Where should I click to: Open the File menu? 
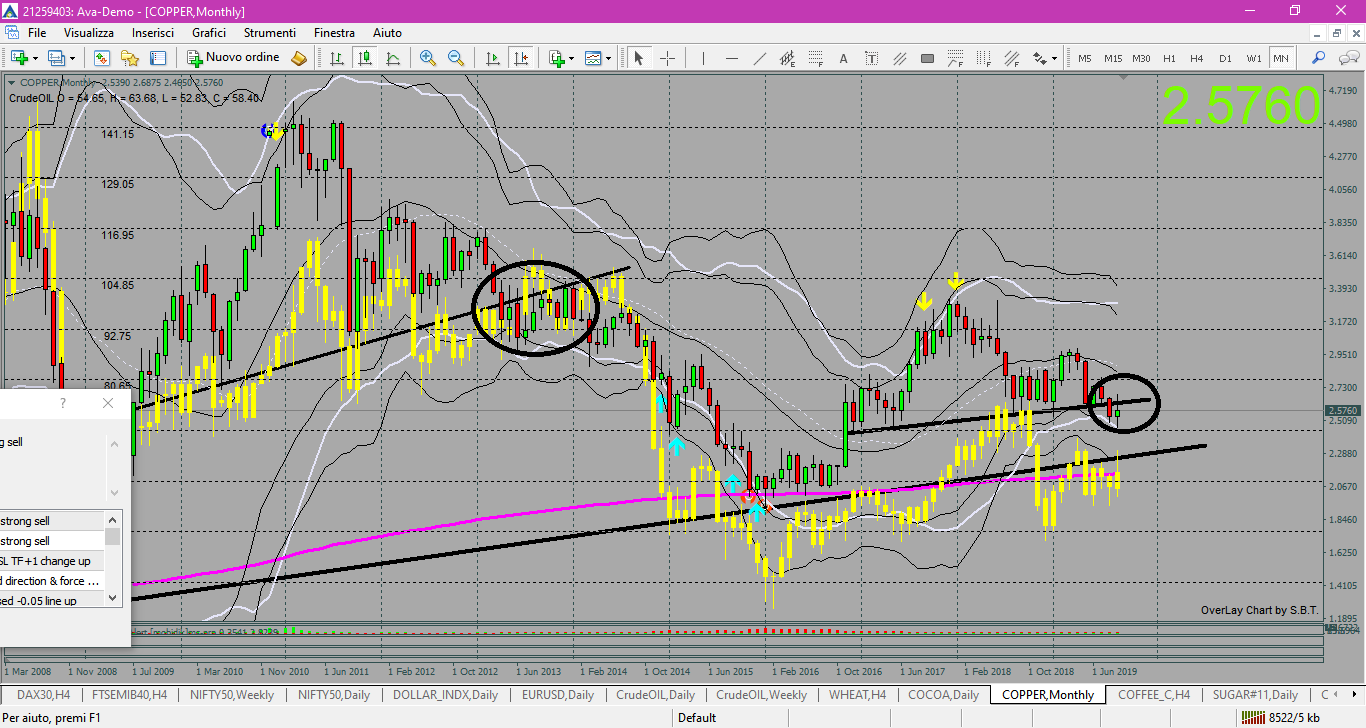coord(37,33)
